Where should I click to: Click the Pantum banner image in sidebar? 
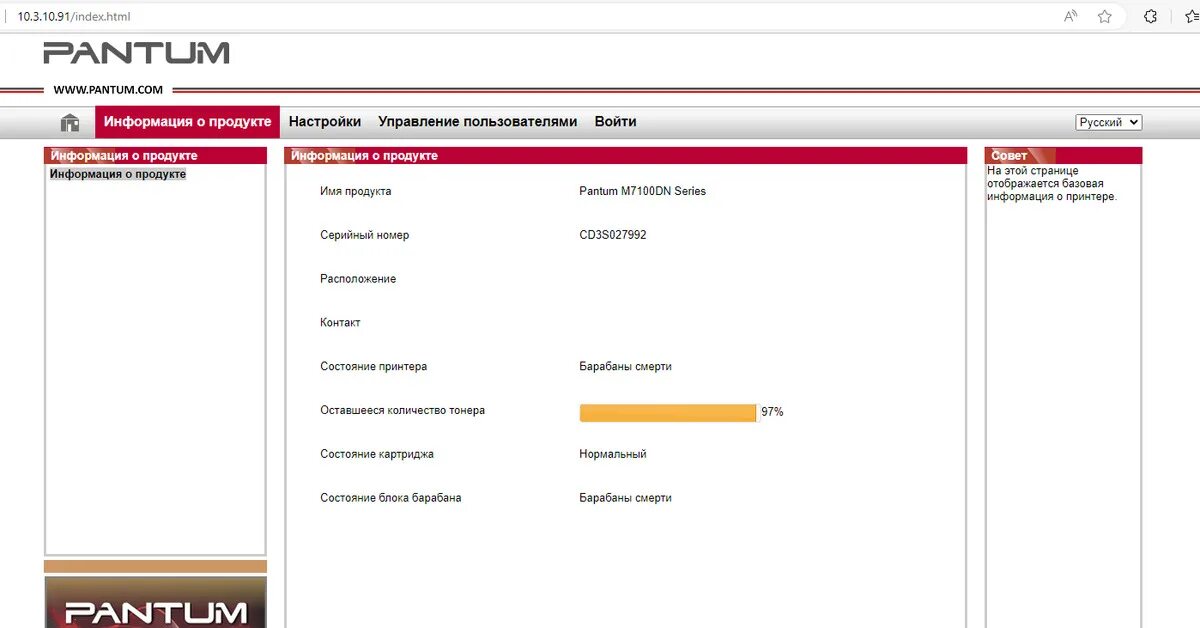[156, 602]
